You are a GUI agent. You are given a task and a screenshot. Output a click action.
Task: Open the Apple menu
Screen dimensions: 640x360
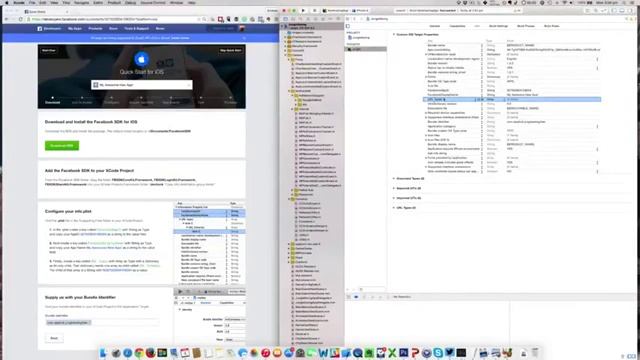pyautogui.click(x=7, y=2)
